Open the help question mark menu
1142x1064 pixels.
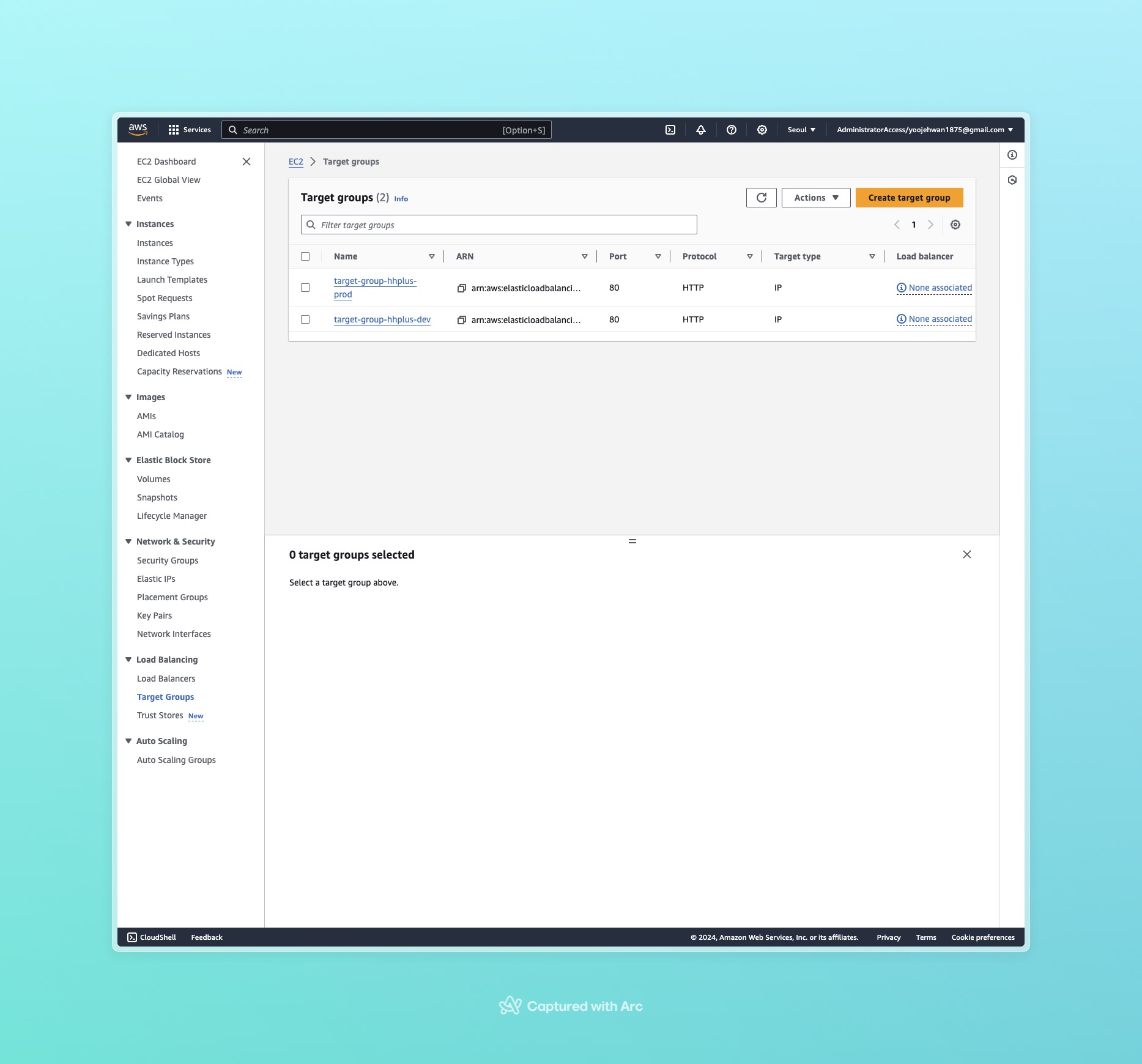pyautogui.click(x=732, y=130)
